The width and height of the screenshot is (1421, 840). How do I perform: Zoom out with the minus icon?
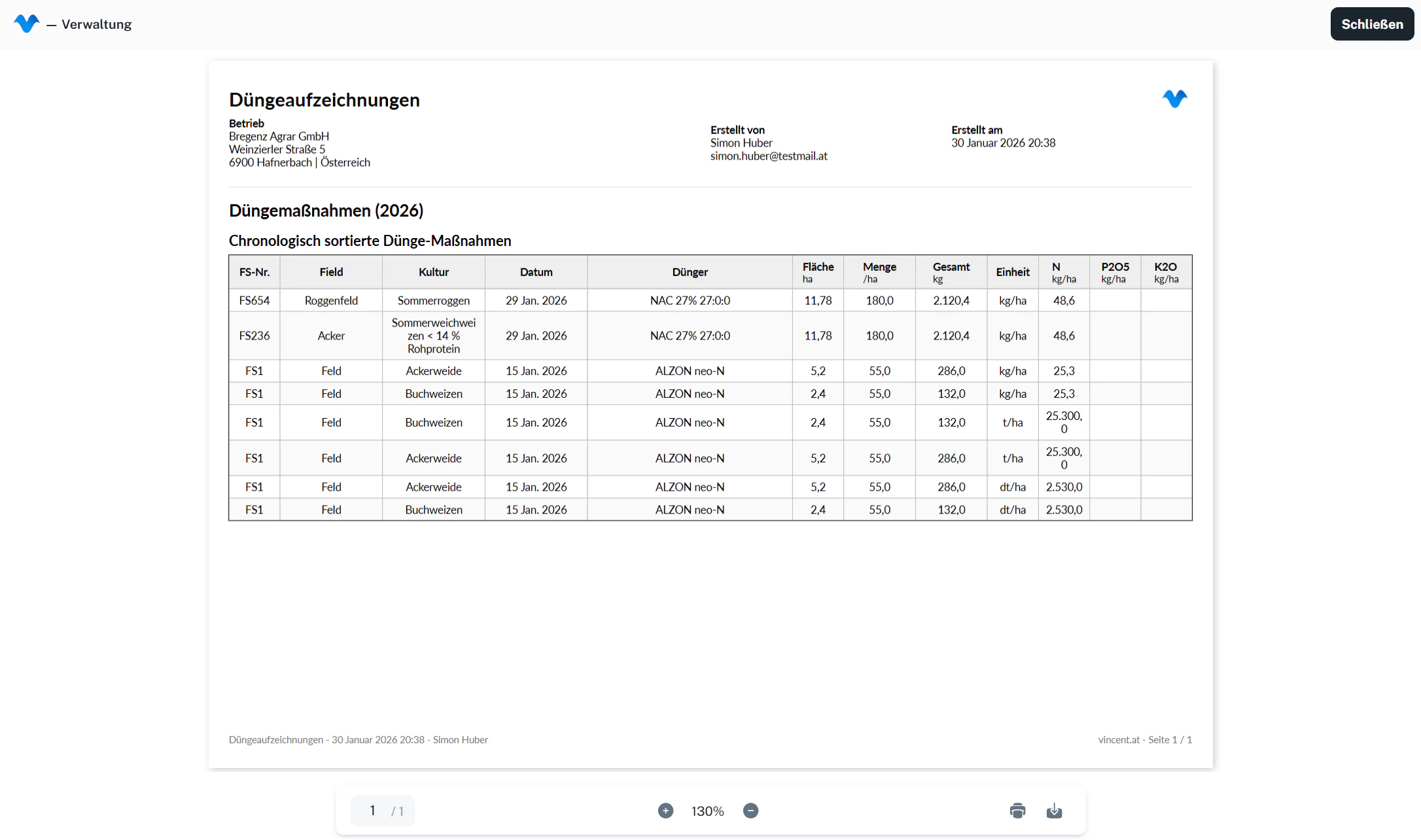coord(750,811)
